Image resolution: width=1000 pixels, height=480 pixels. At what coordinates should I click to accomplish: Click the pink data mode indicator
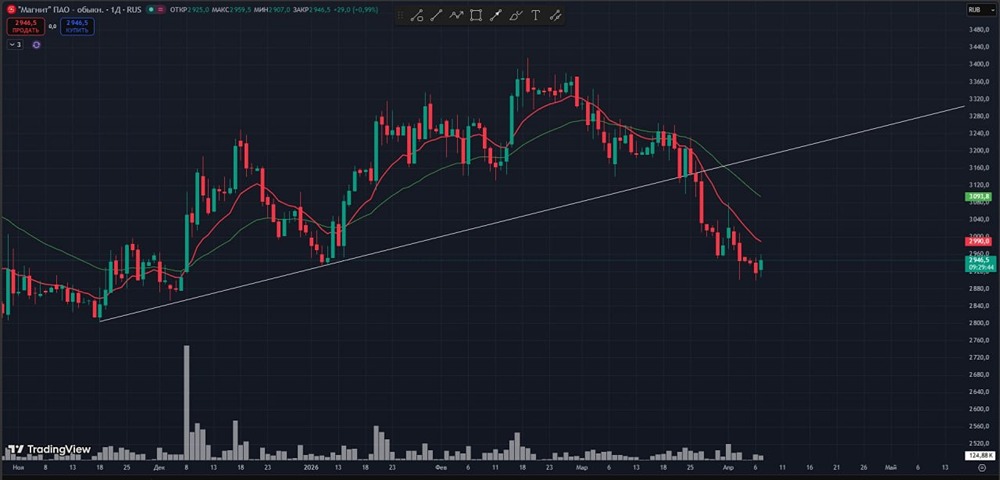[160, 10]
